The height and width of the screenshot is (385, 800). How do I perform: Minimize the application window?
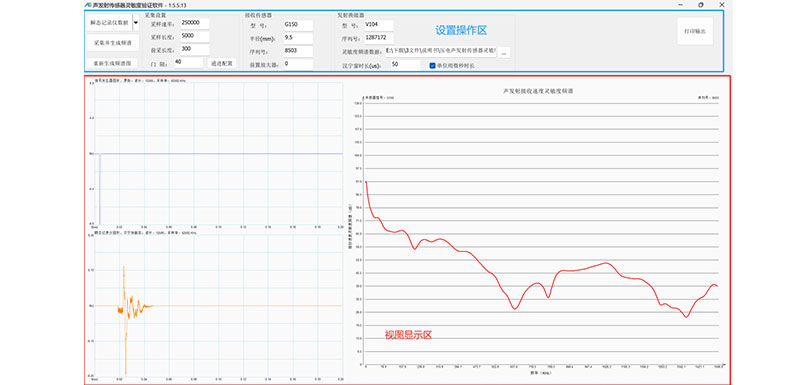pyautogui.click(x=681, y=5)
